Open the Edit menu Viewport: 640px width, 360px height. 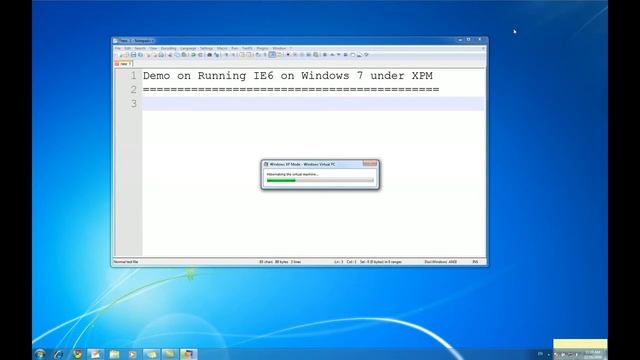pos(128,49)
